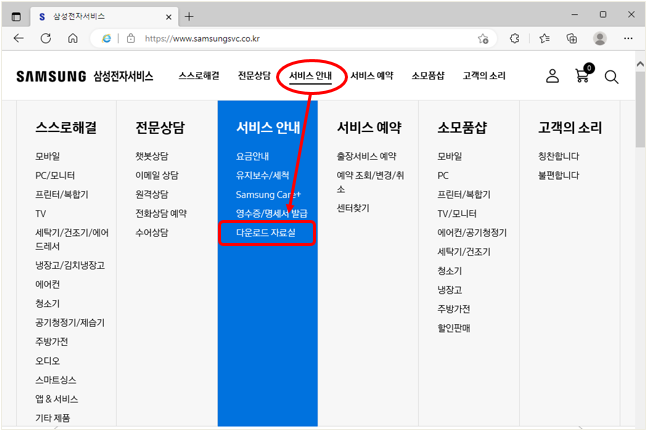Open 센터찾기 link

[x=353, y=208]
